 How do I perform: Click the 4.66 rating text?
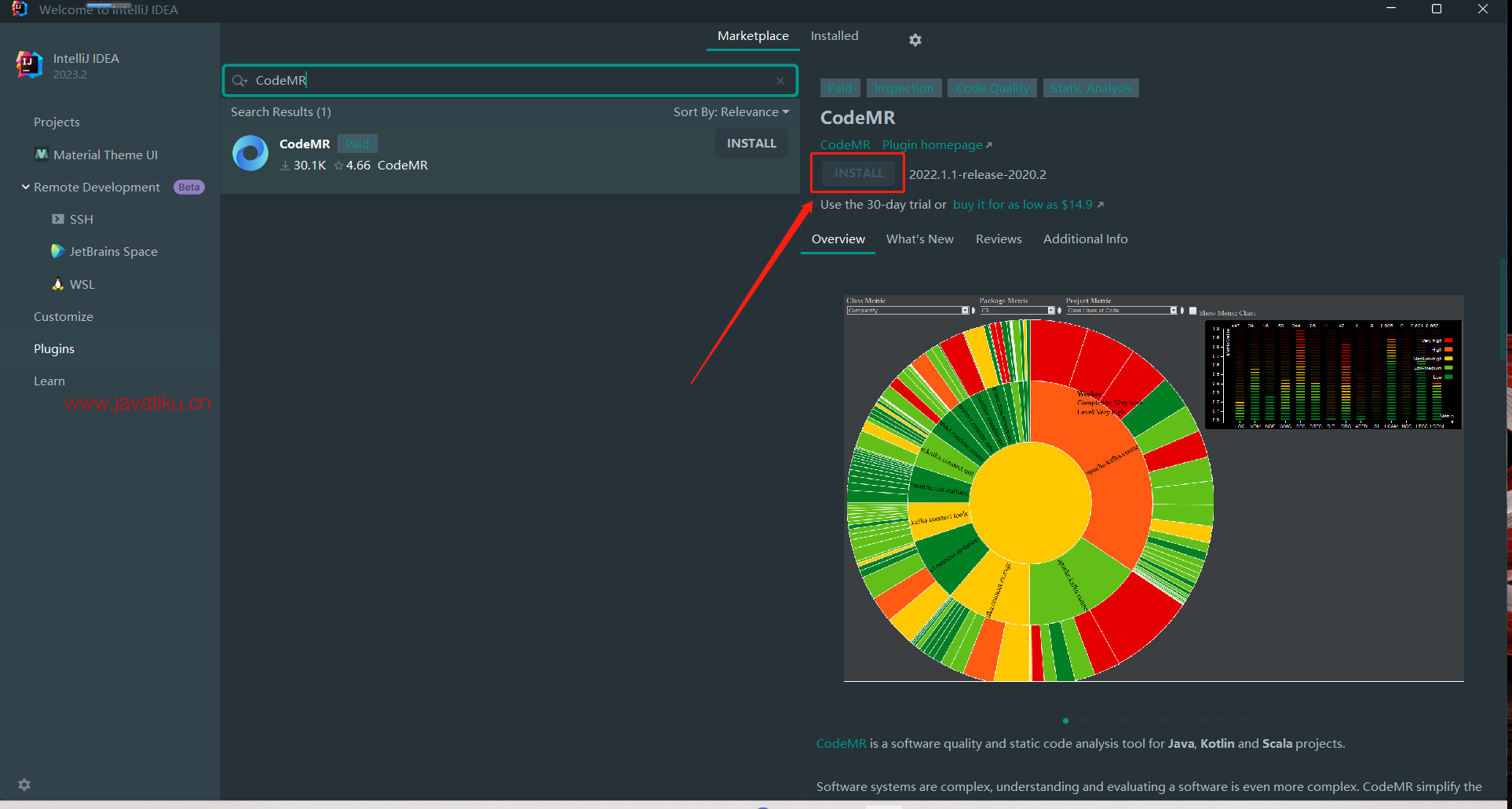tap(358, 165)
